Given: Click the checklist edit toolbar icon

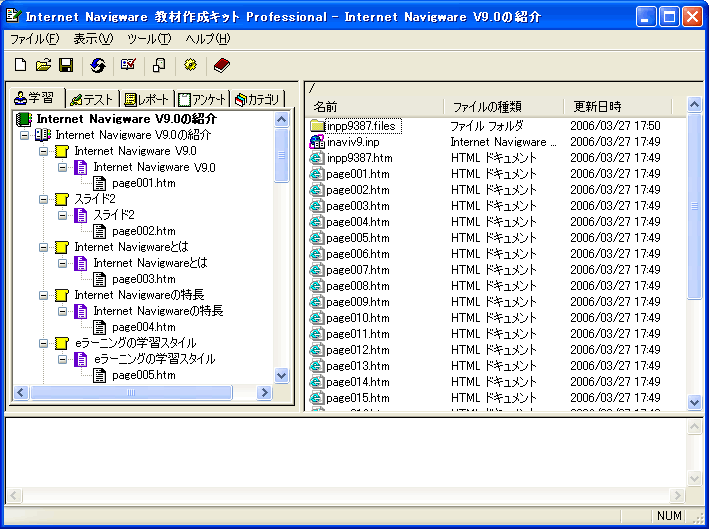Looking at the screenshot, I should 128,65.
